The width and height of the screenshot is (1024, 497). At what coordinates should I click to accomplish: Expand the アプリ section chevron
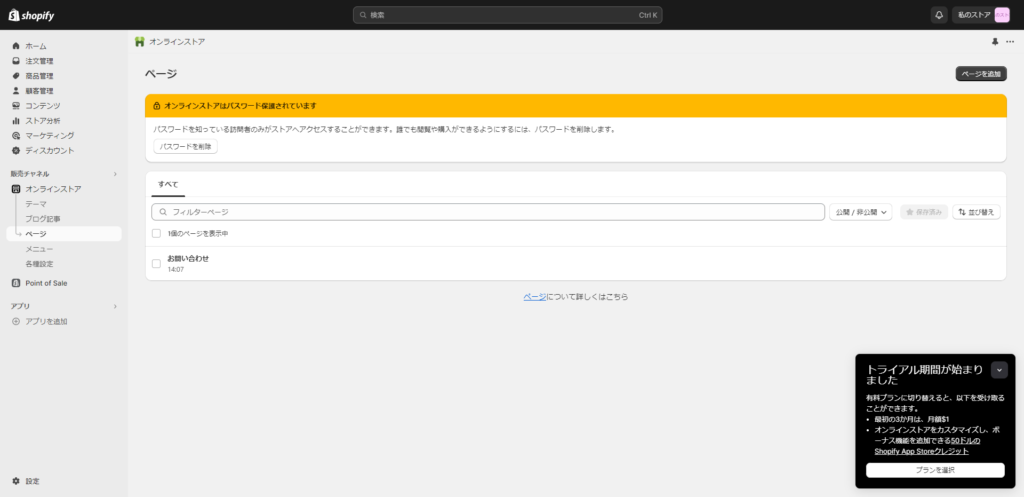click(x=116, y=306)
